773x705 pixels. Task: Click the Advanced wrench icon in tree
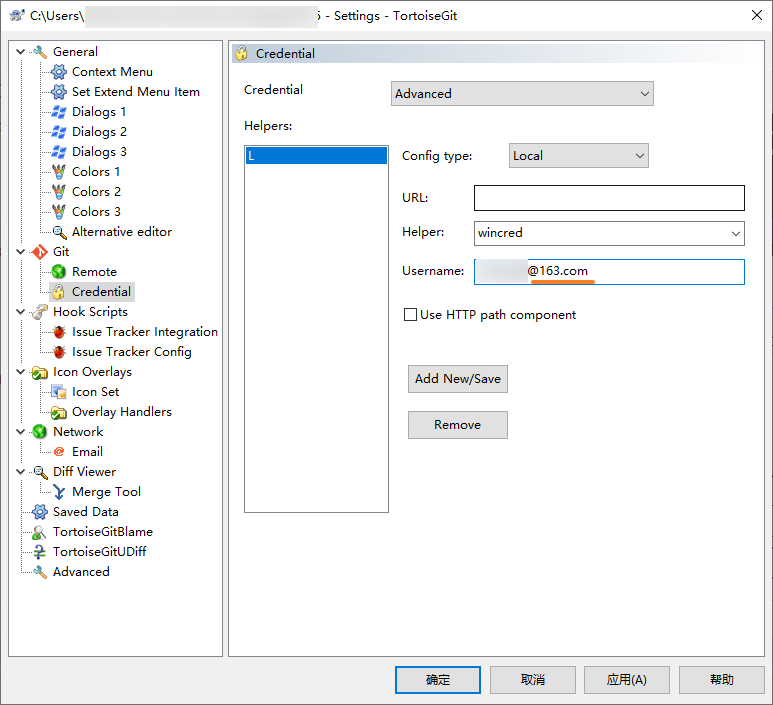pos(39,572)
